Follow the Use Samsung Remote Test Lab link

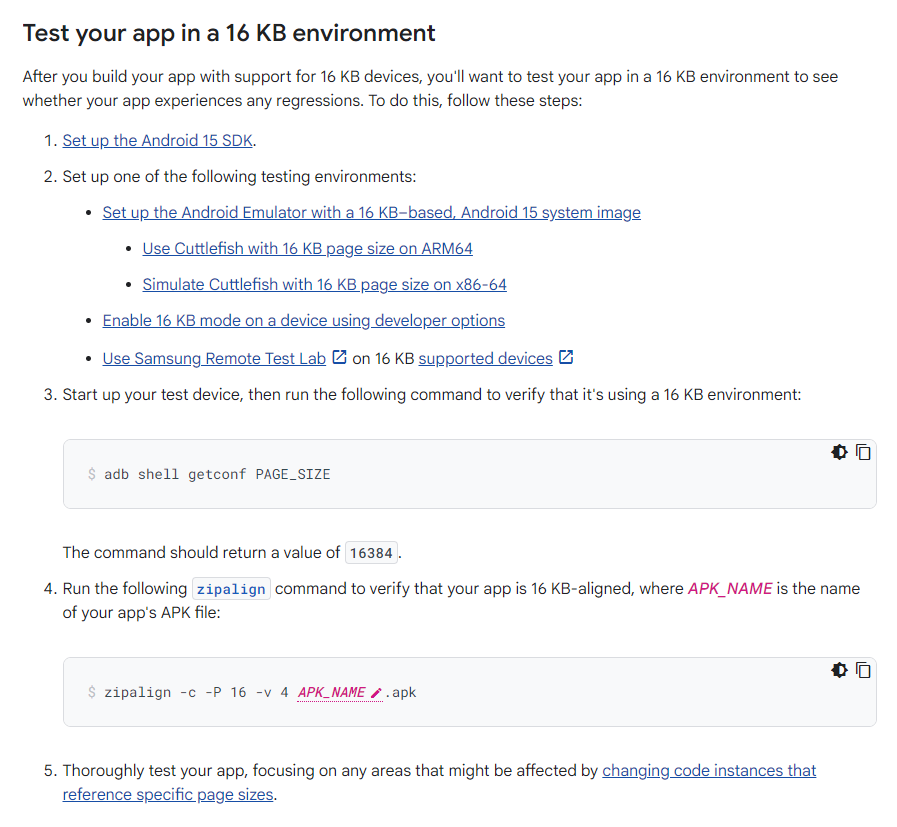click(x=214, y=358)
